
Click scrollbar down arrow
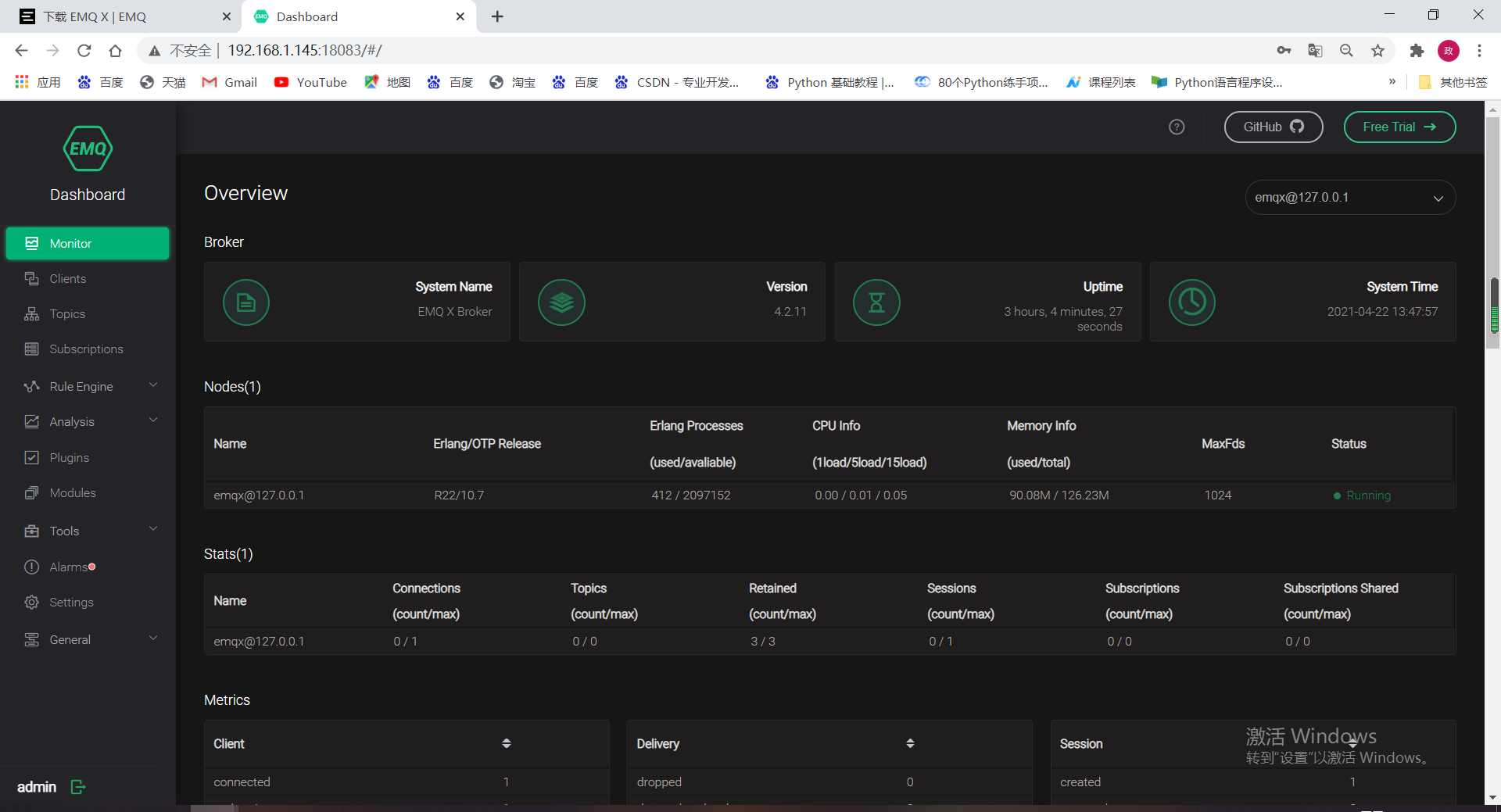tap(1493, 797)
